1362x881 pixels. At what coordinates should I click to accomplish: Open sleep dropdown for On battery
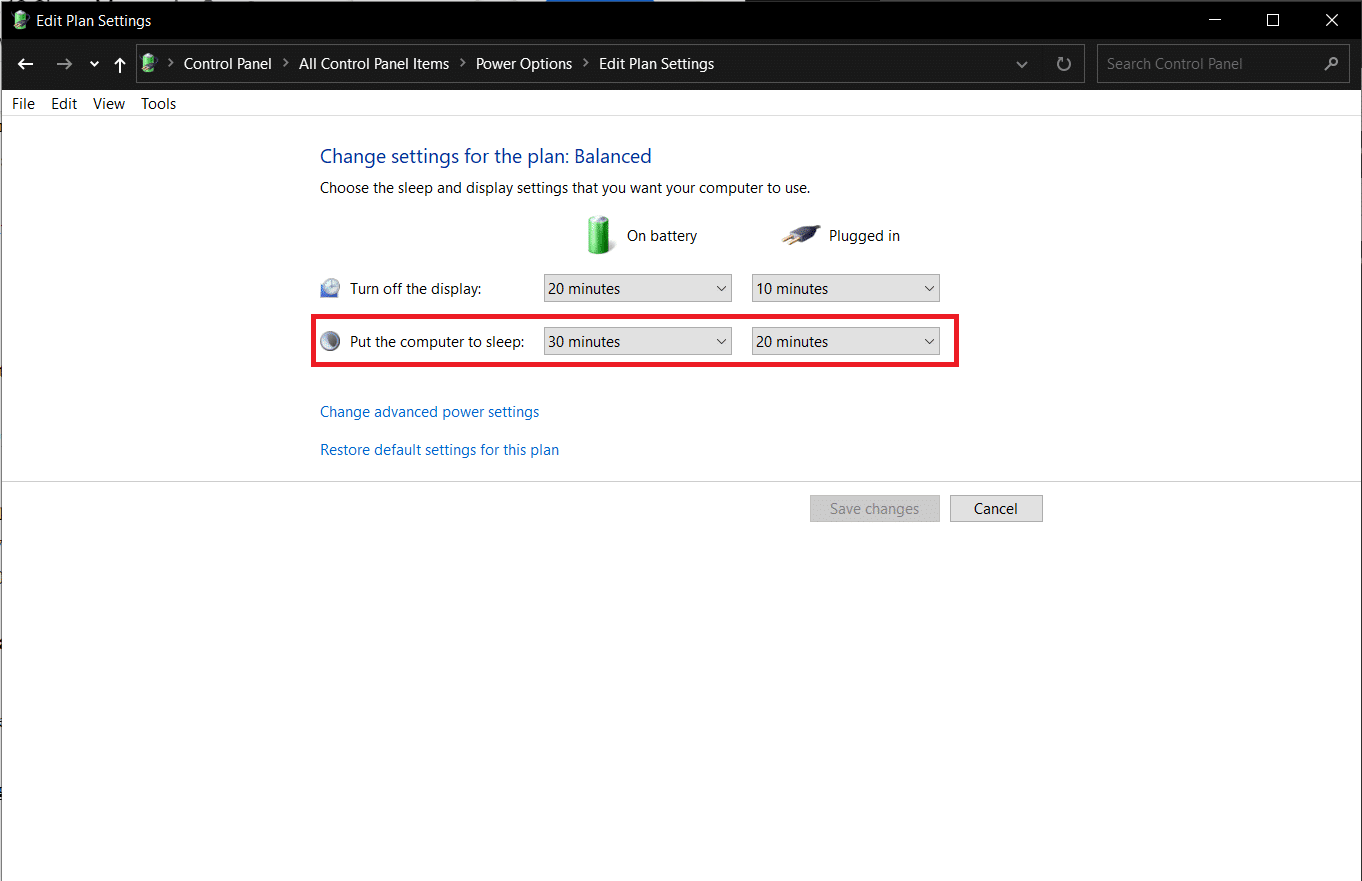click(637, 342)
